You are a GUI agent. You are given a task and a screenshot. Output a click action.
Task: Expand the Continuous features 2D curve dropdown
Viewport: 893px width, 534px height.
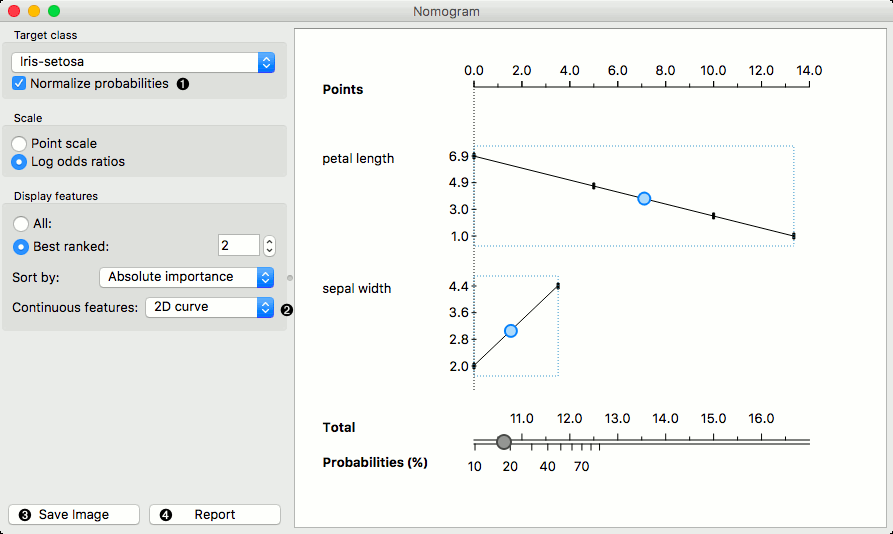click(209, 307)
